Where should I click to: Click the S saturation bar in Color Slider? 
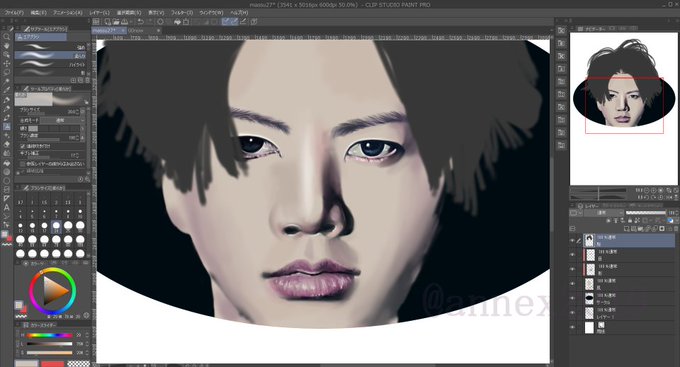[49, 353]
